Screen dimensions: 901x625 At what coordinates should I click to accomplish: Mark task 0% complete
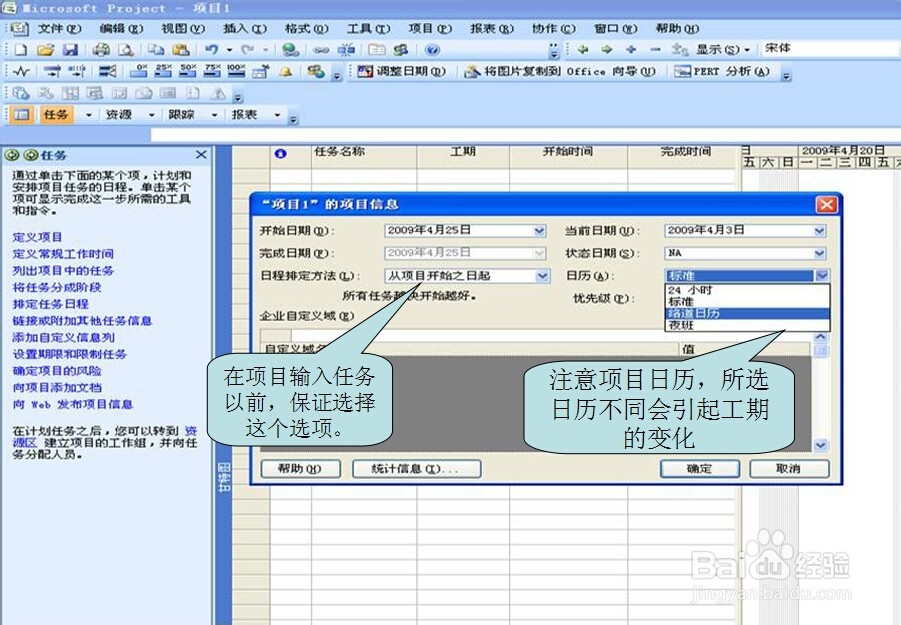(138, 71)
